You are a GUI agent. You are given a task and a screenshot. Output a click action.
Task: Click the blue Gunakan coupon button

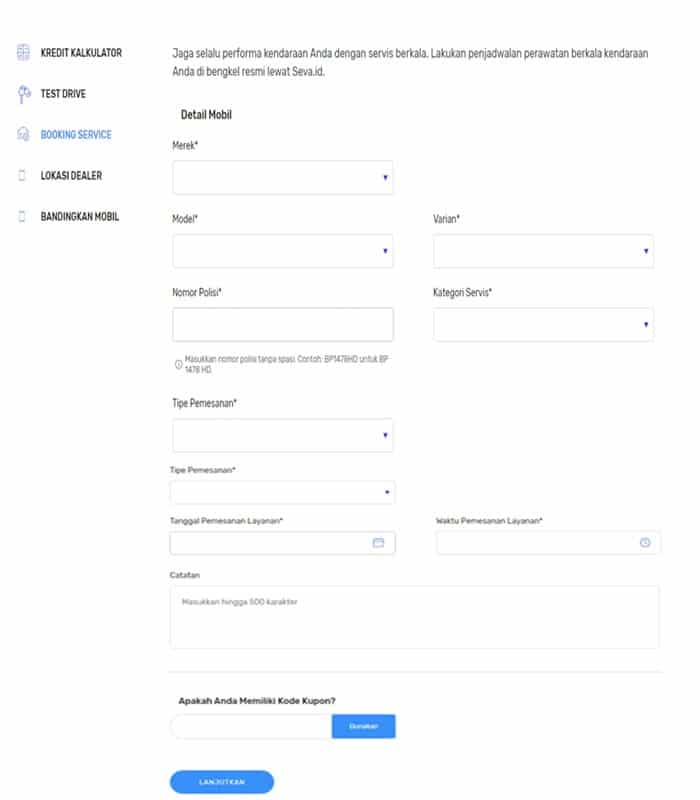click(x=363, y=726)
